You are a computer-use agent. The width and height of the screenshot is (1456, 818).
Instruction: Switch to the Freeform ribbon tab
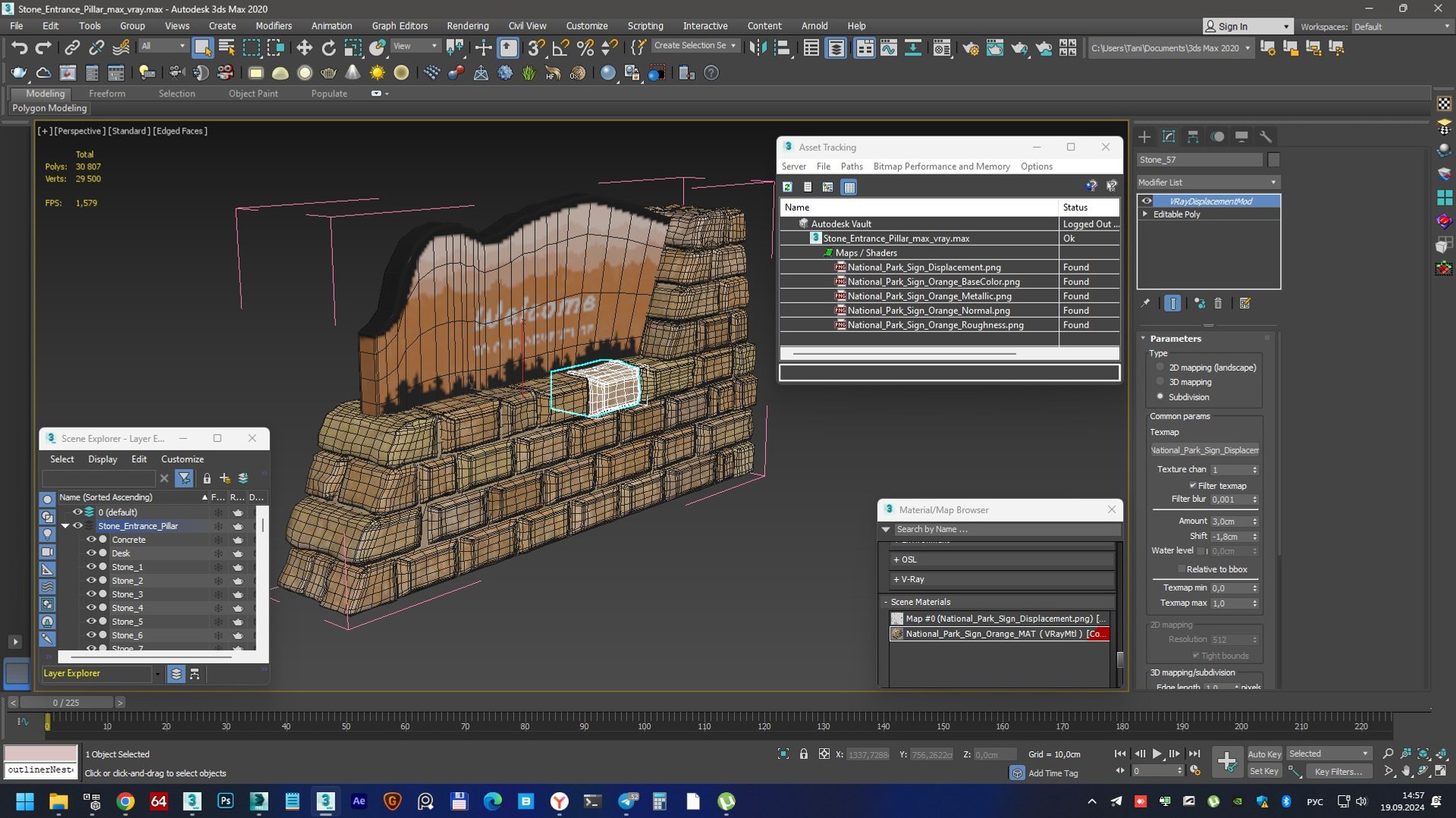coord(107,93)
